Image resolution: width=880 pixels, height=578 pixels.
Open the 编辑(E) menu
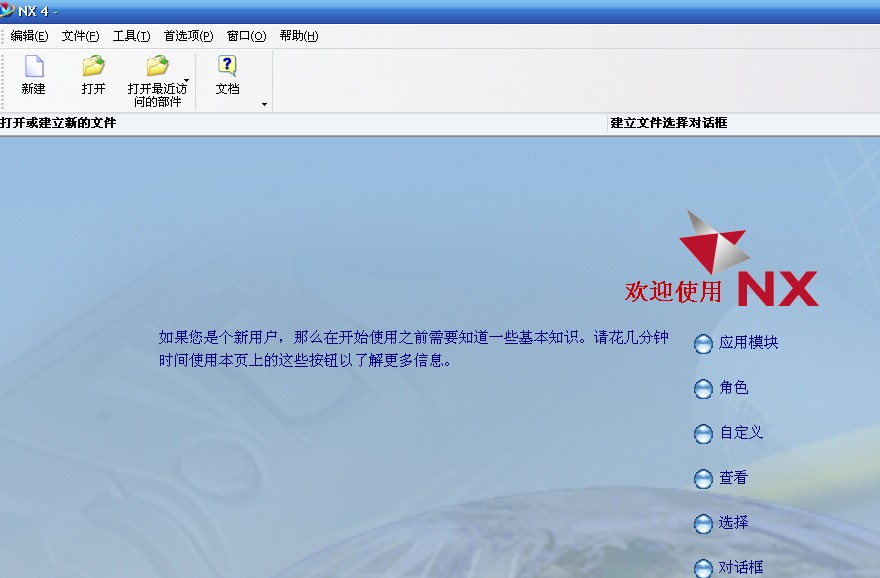point(29,36)
